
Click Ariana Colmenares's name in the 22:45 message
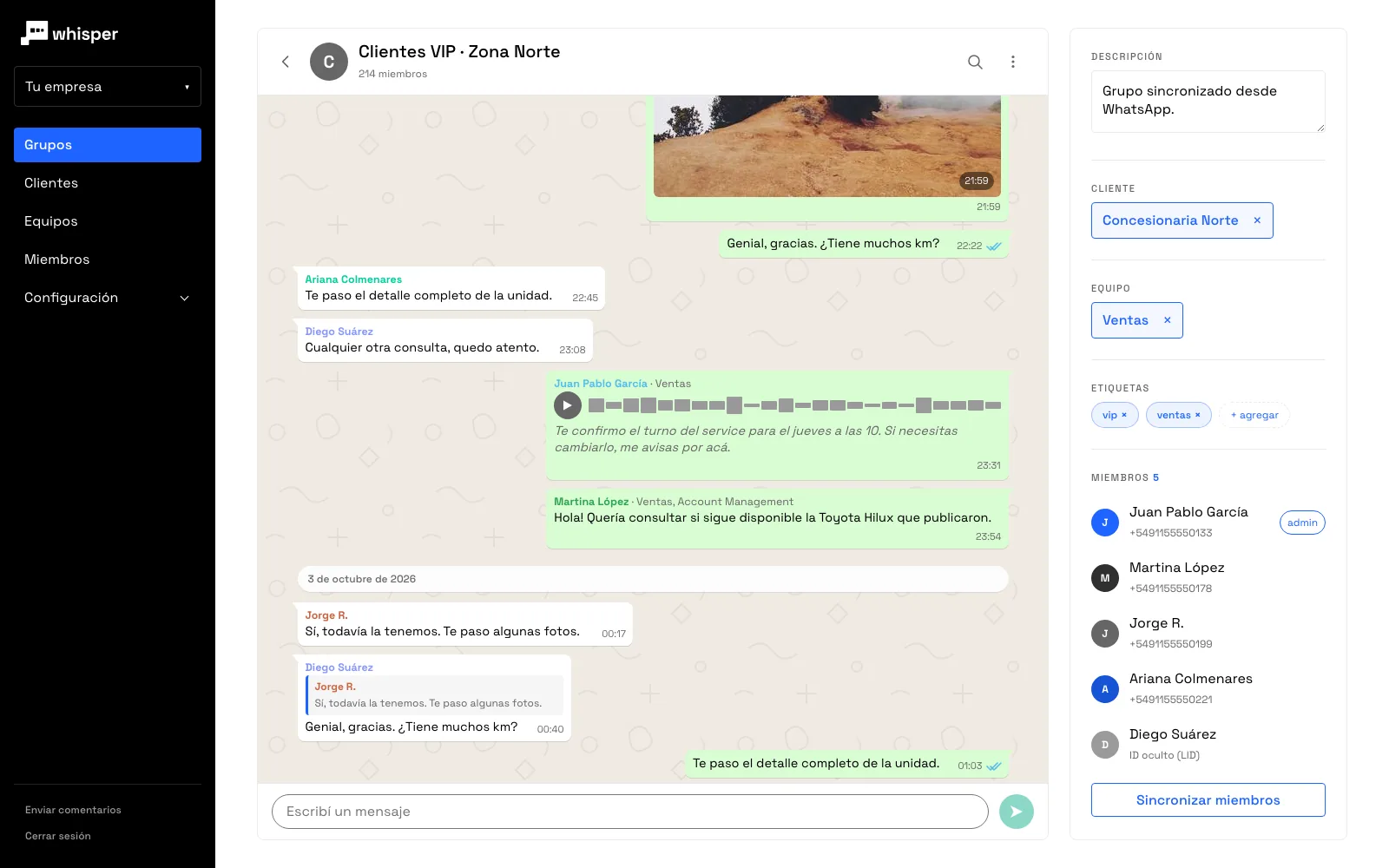(353, 279)
